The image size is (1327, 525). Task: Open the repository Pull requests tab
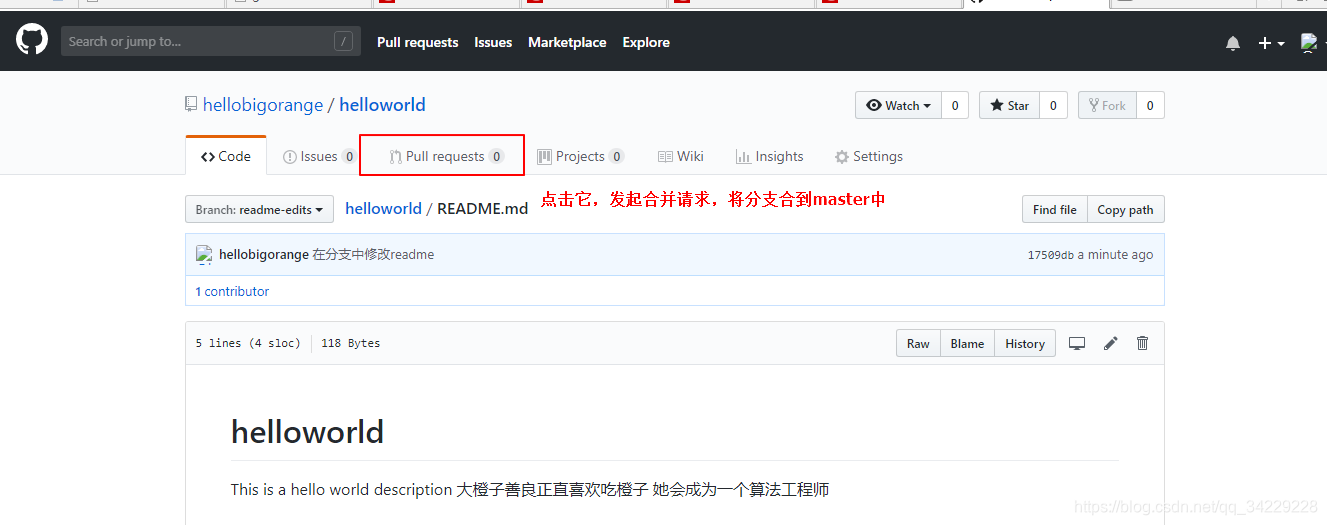click(x=446, y=156)
